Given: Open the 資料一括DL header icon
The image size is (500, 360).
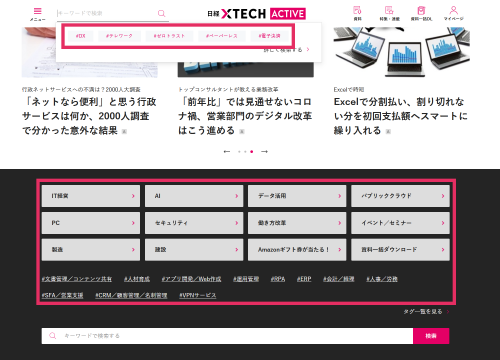Looking at the screenshot, I should (x=421, y=13).
